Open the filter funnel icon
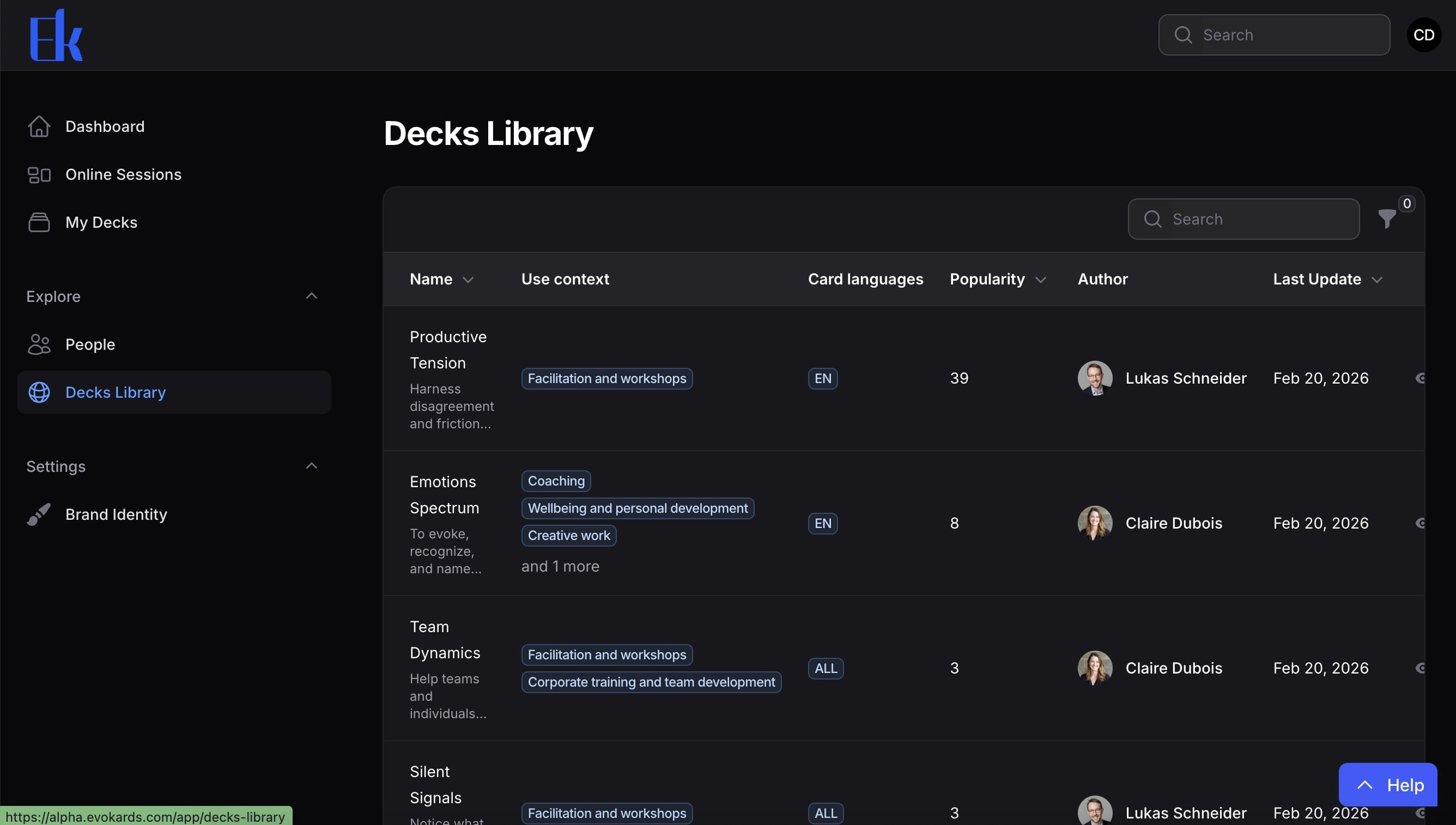 [1386, 219]
